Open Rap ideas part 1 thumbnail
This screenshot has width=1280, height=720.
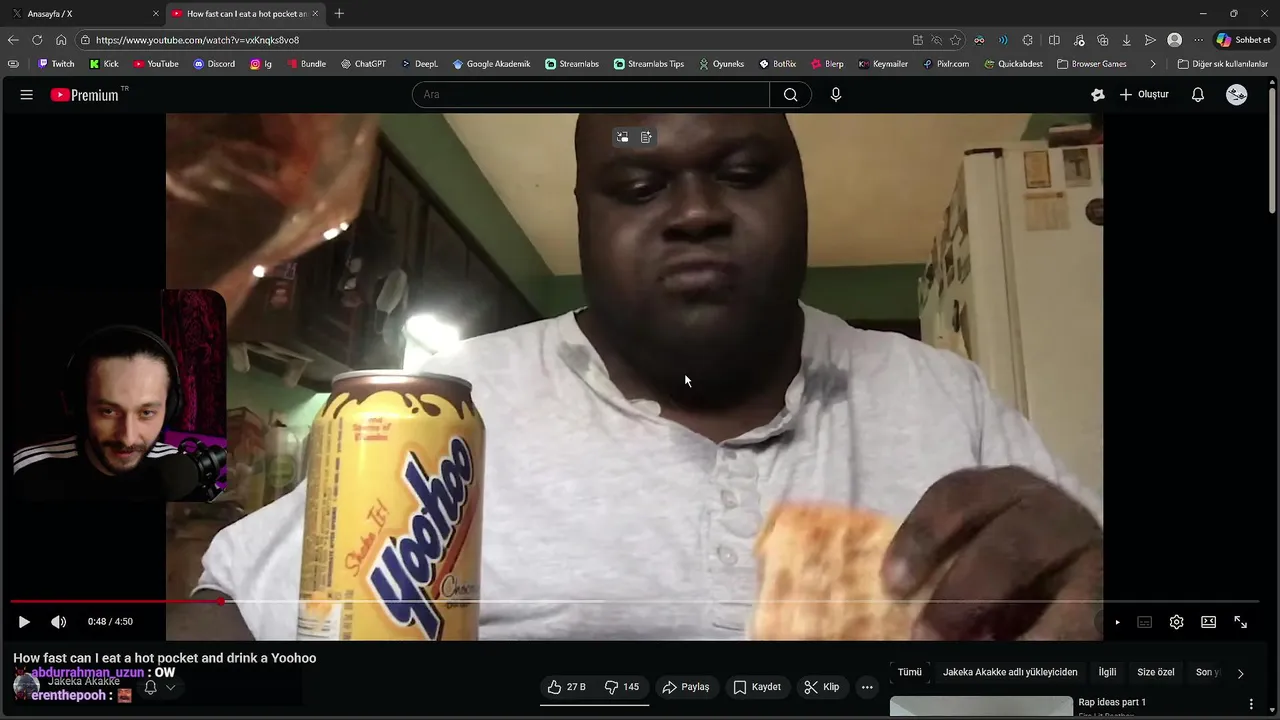click(x=981, y=707)
